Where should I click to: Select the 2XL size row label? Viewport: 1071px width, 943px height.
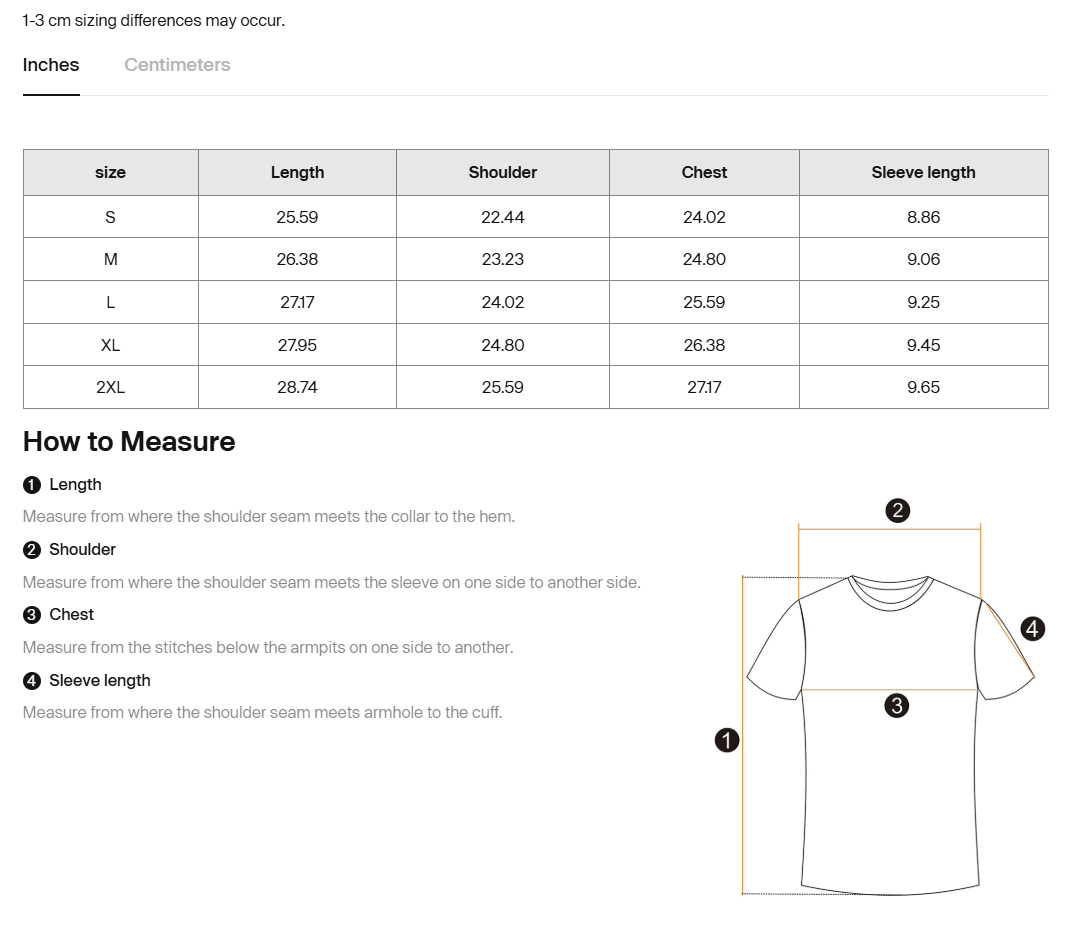click(111, 387)
